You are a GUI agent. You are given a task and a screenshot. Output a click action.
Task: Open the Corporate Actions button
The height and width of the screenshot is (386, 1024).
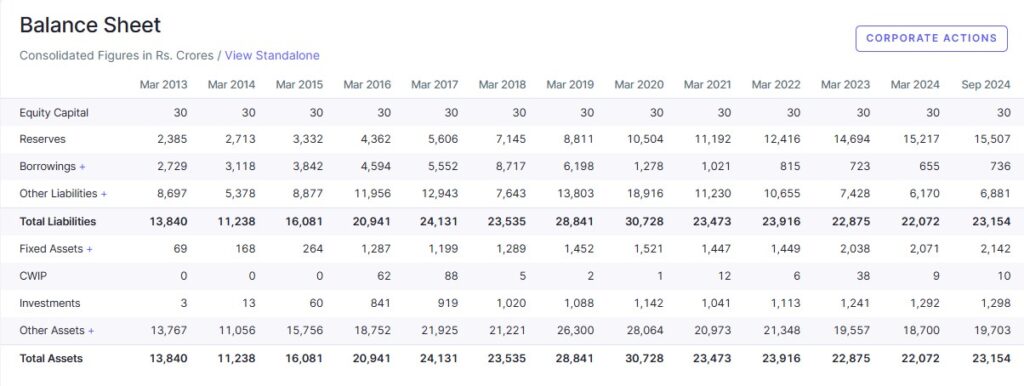931,39
